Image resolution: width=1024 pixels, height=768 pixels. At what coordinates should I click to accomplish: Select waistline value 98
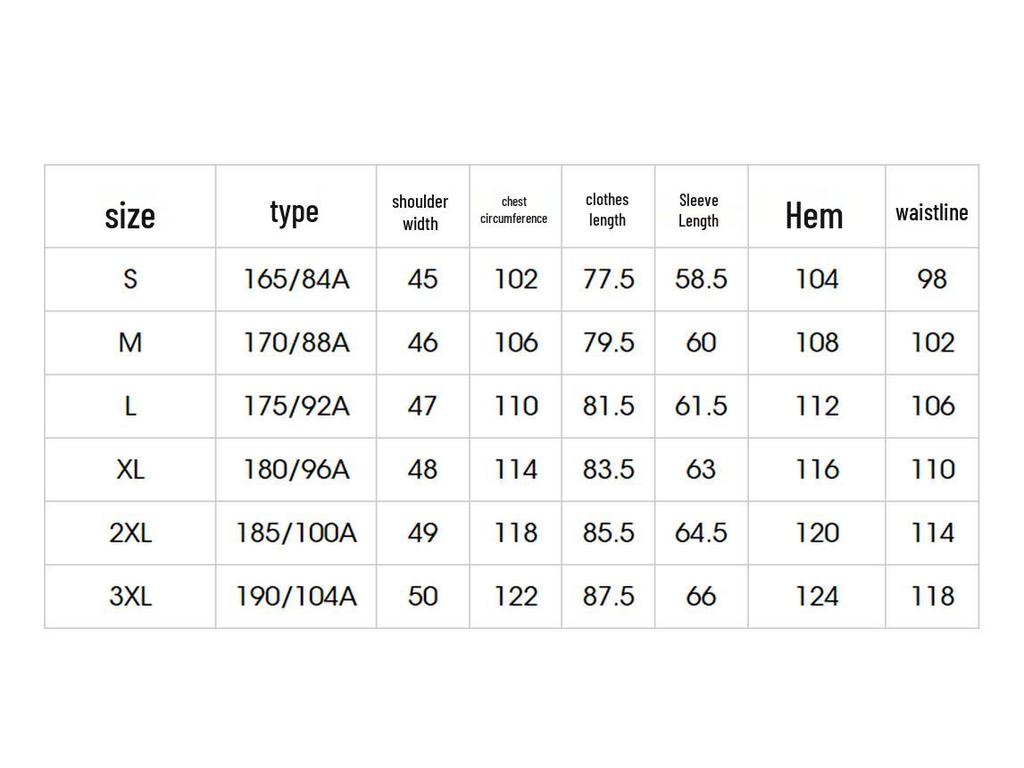[932, 279]
